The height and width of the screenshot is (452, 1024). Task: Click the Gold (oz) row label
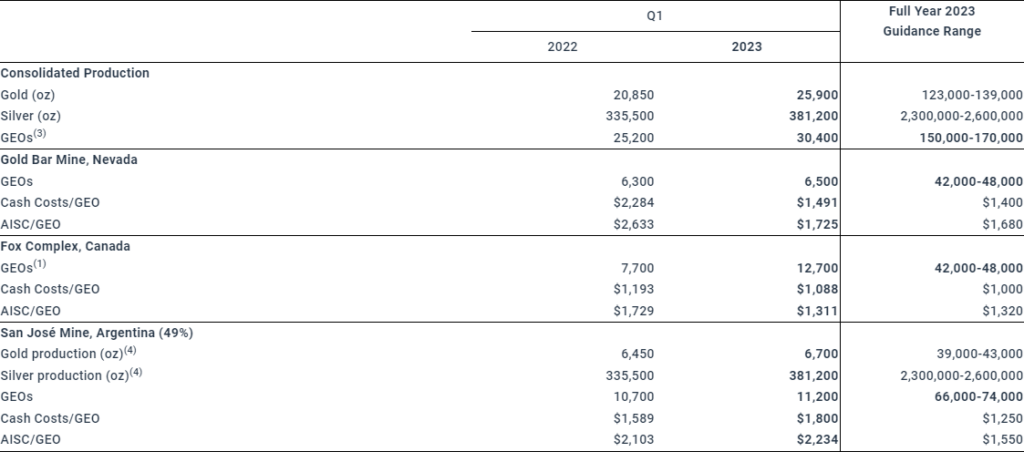coord(29,95)
